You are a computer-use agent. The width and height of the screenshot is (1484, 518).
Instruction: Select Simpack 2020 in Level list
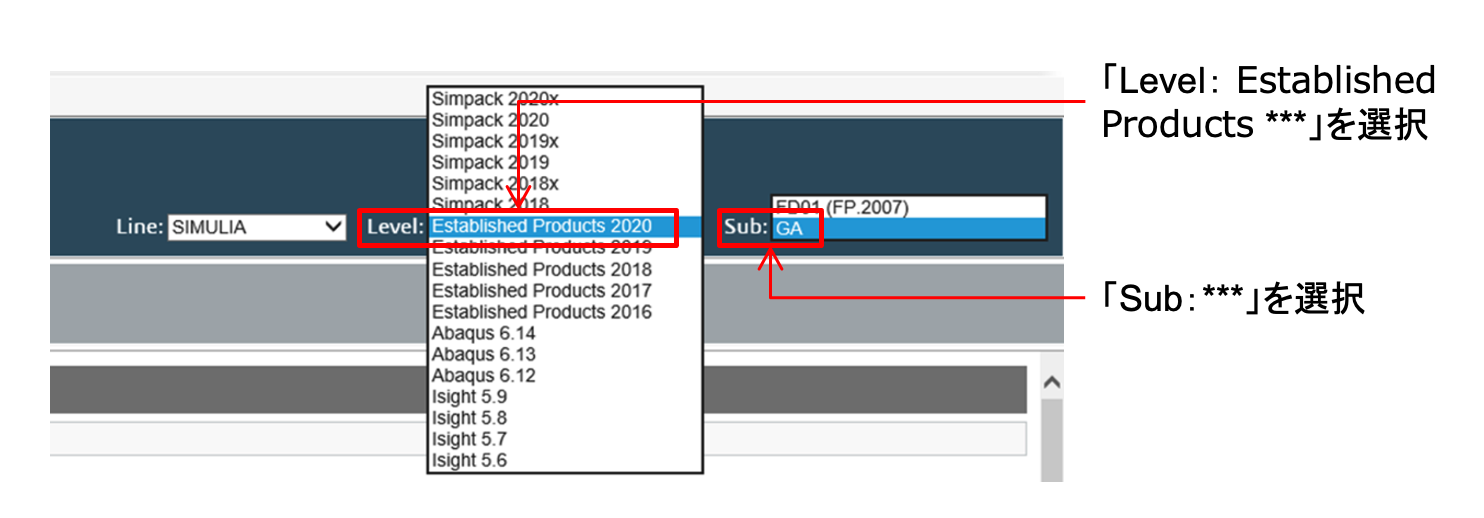[x=565, y=120]
